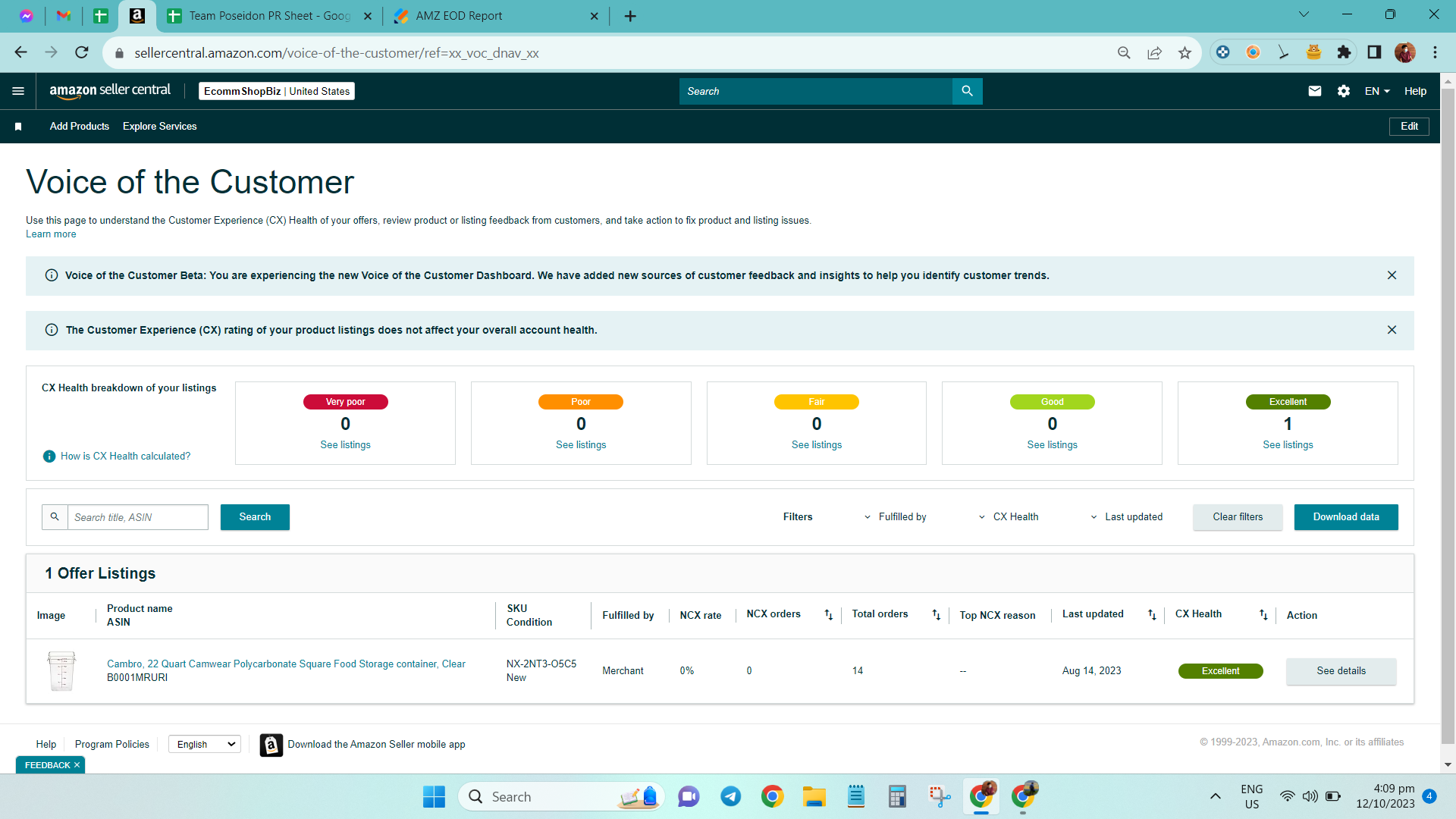1456x819 pixels.
Task: Dismiss the Voice of the Customer Beta banner
Action: tap(1392, 275)
